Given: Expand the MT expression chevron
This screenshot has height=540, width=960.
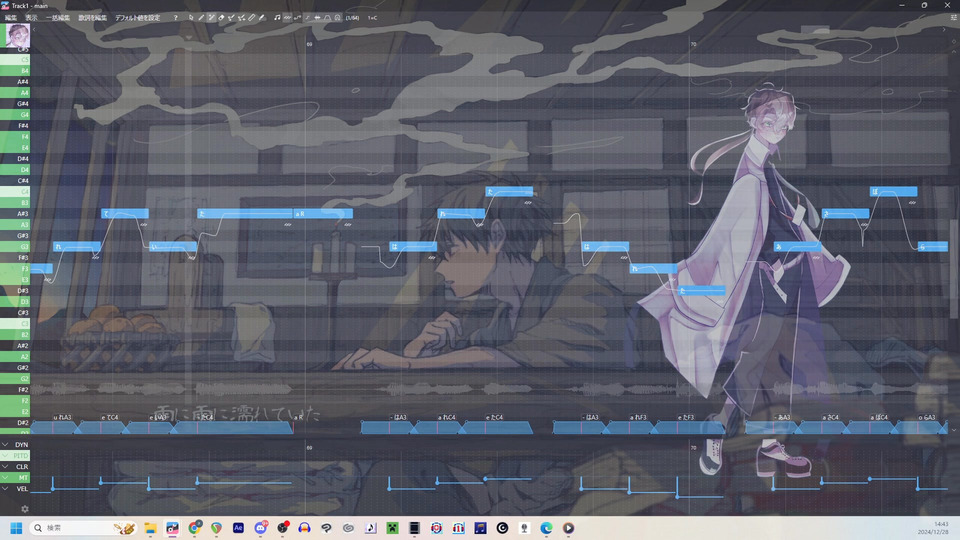Looking at the screenshot, I should pyautogui.click(x=5, y=478).
